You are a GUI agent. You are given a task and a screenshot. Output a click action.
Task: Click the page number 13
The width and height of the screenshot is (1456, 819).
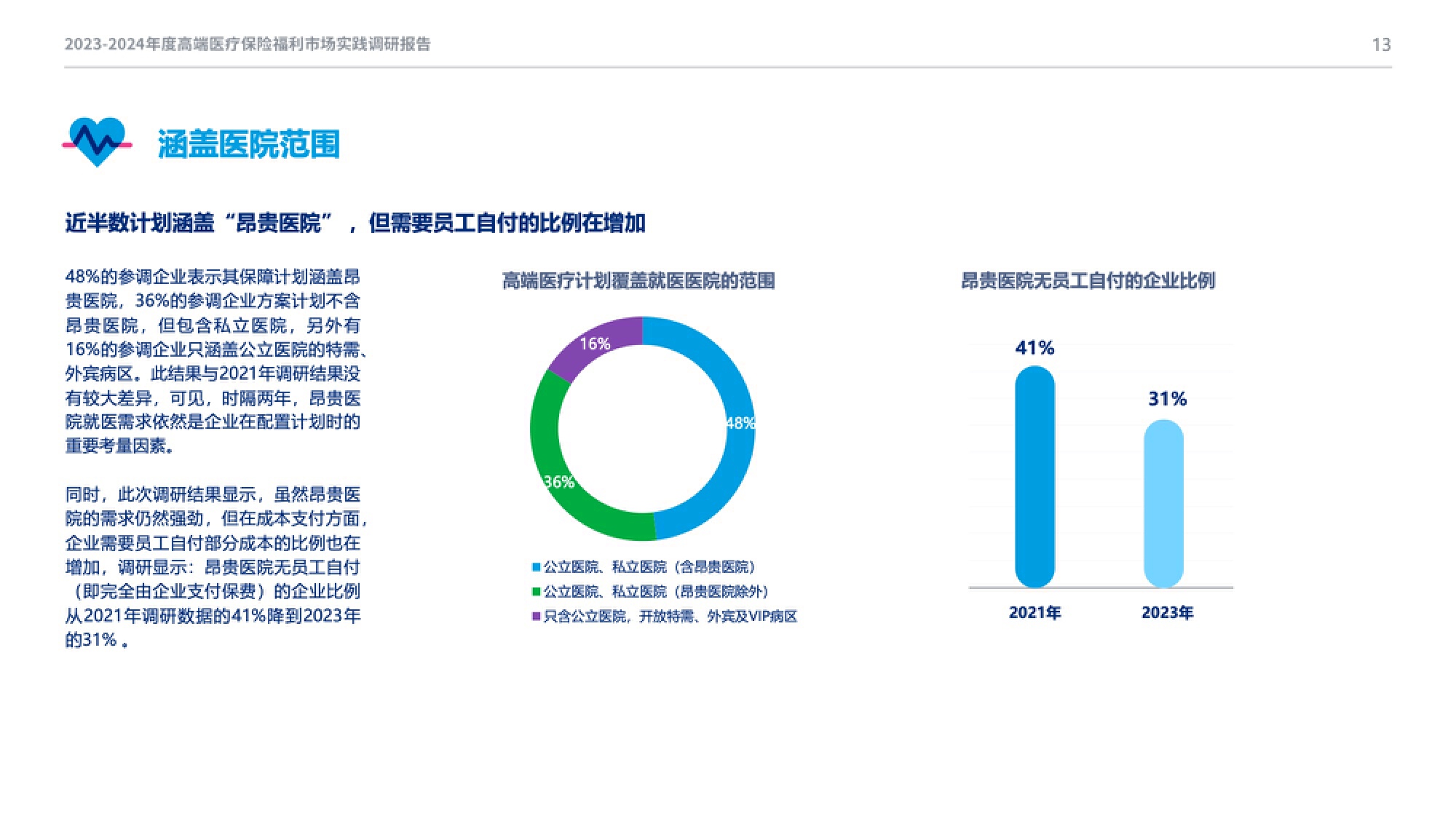[1381, 45]
